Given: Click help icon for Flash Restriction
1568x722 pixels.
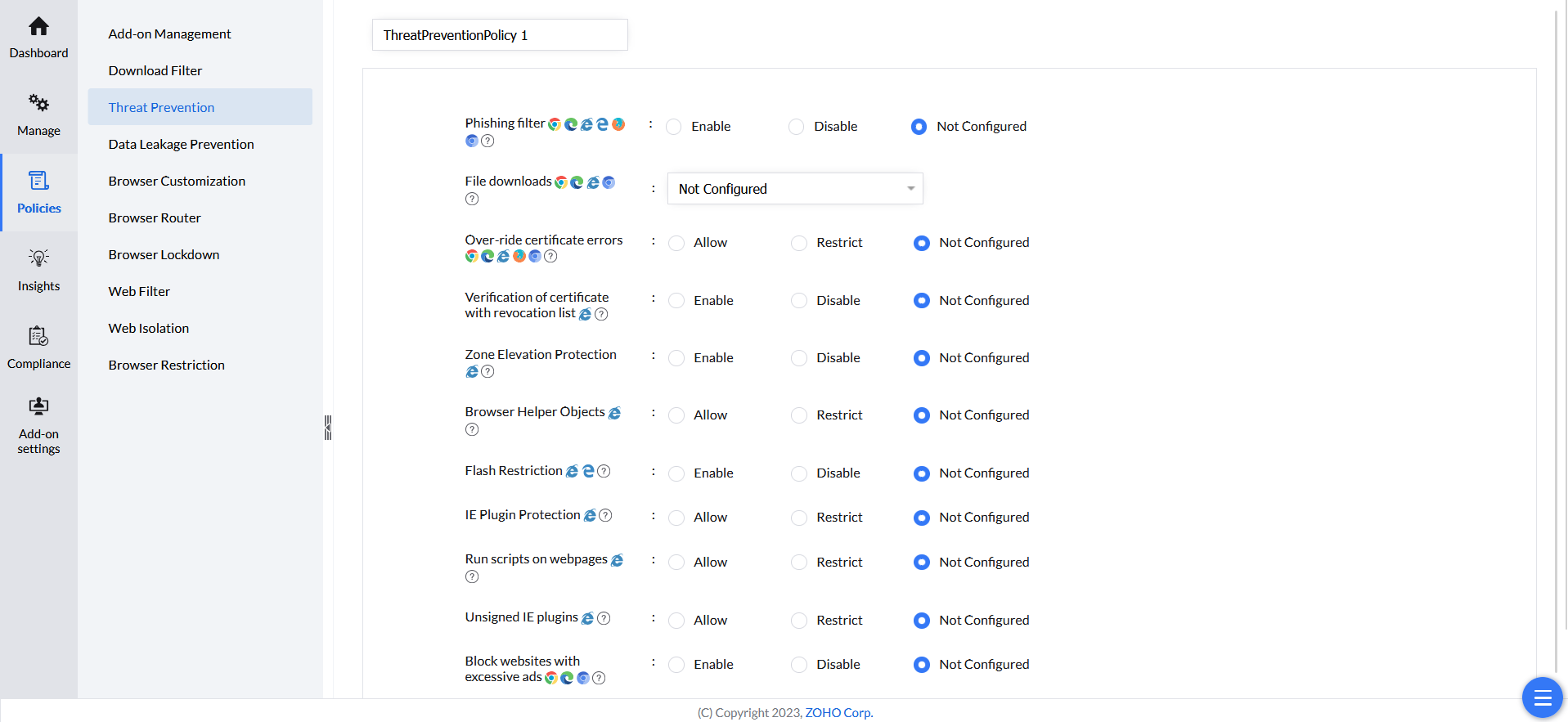Looking at the screenshot, I should (604, 471).
